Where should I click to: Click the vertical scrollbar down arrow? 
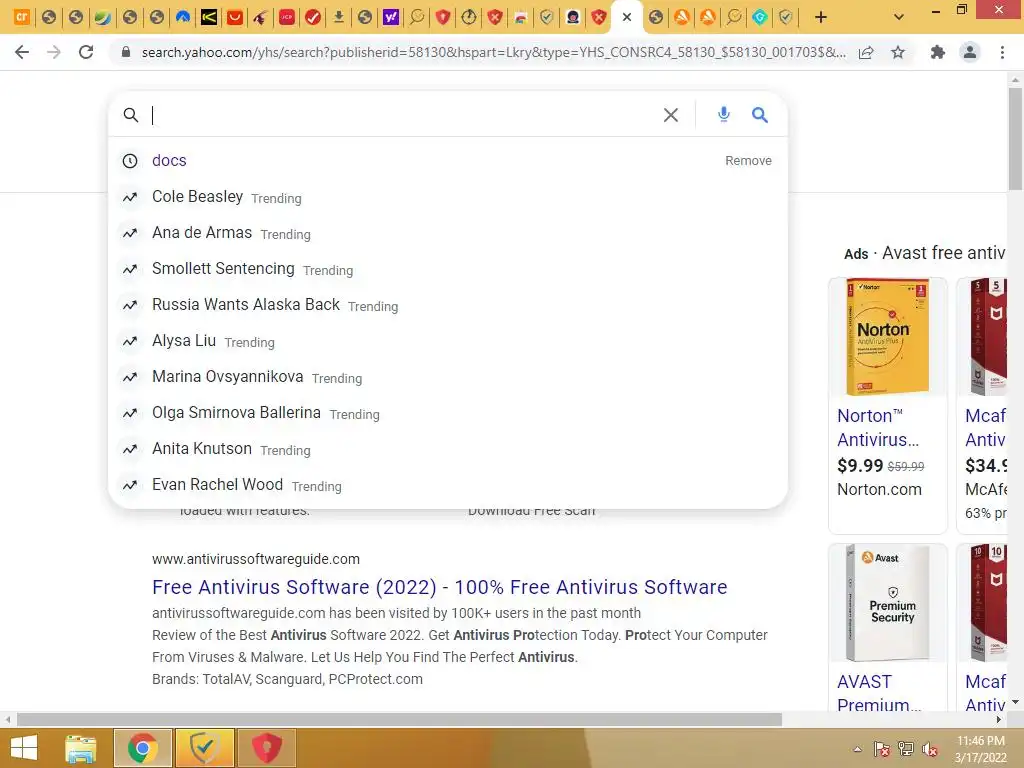pos(1015,702)
